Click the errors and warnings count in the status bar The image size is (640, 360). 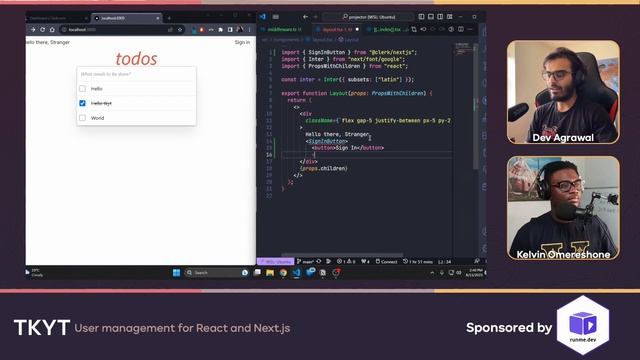pyautogui.click(x=346, y=262)
